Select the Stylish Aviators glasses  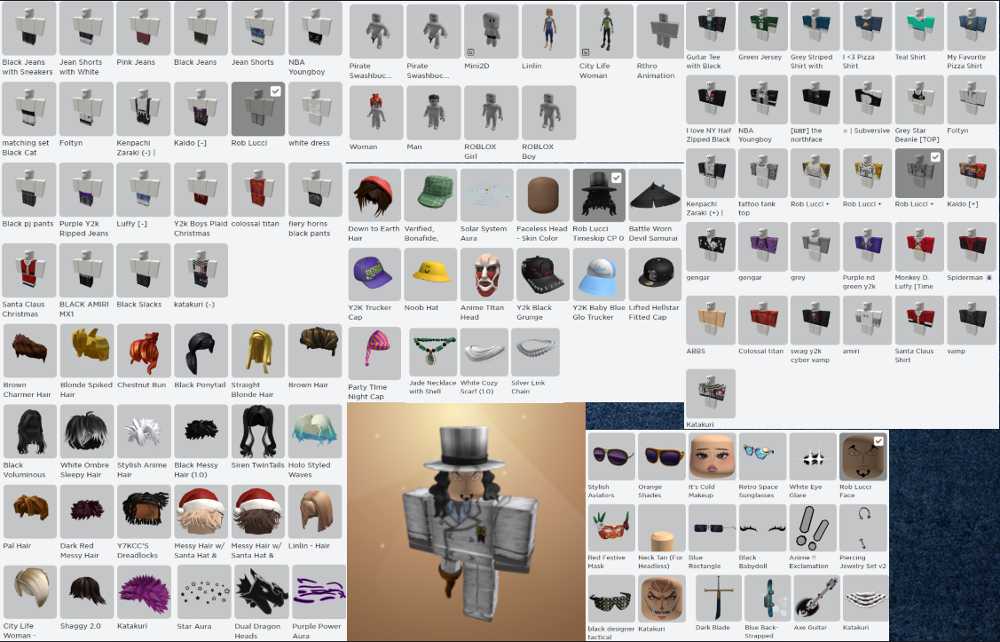click(x=611, y=456)
